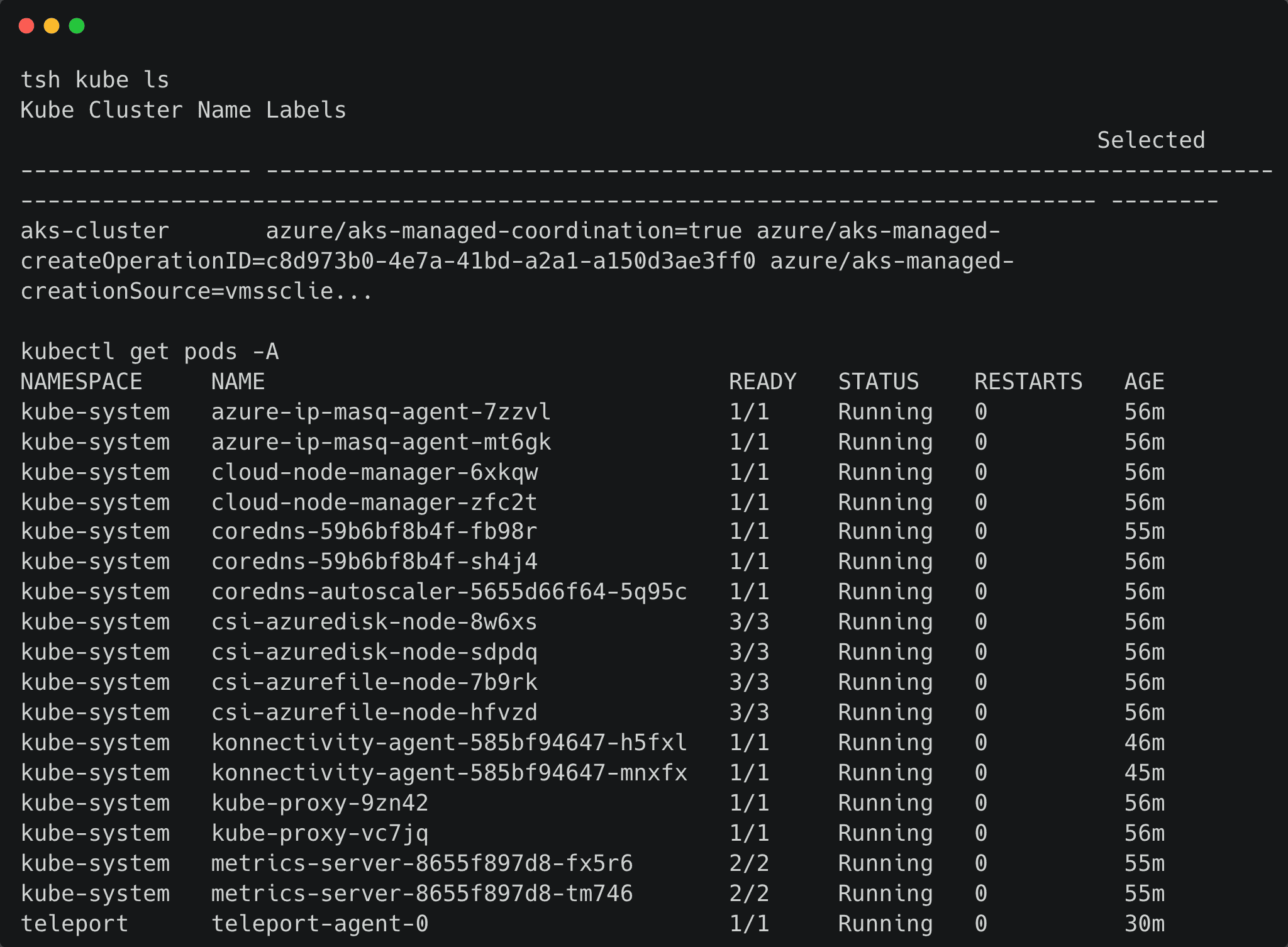Click the metrics-server-8655f897d8-tm746 pod name

pos(422,894)
